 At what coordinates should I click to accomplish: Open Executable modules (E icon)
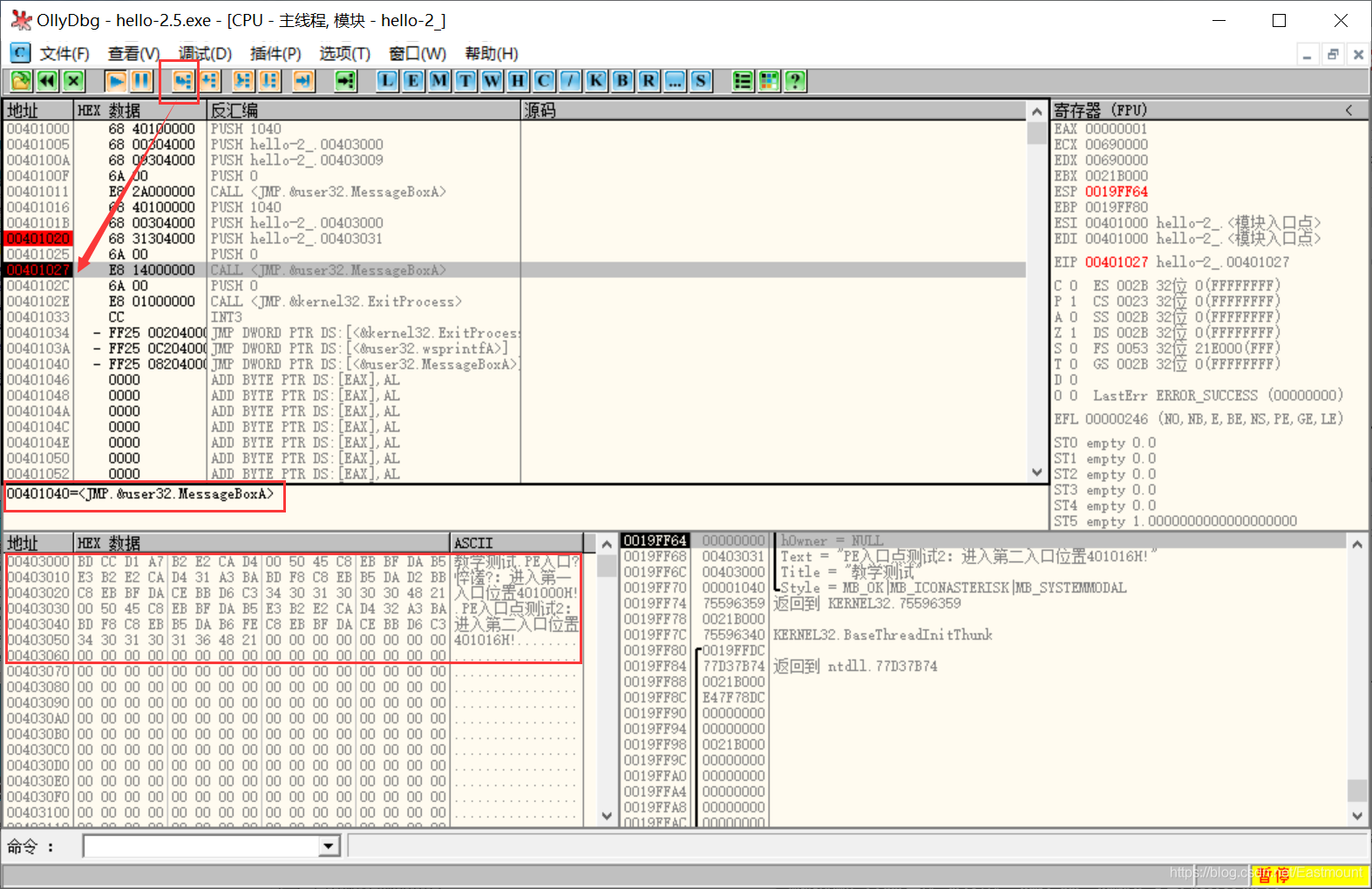point(413,81)
